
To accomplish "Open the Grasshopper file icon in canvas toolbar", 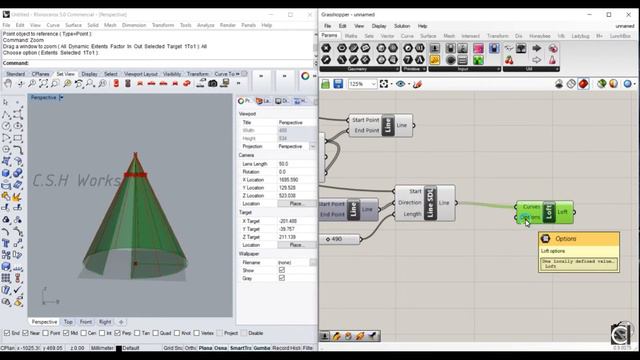I will pyautogui.click(x=325, y=84).
